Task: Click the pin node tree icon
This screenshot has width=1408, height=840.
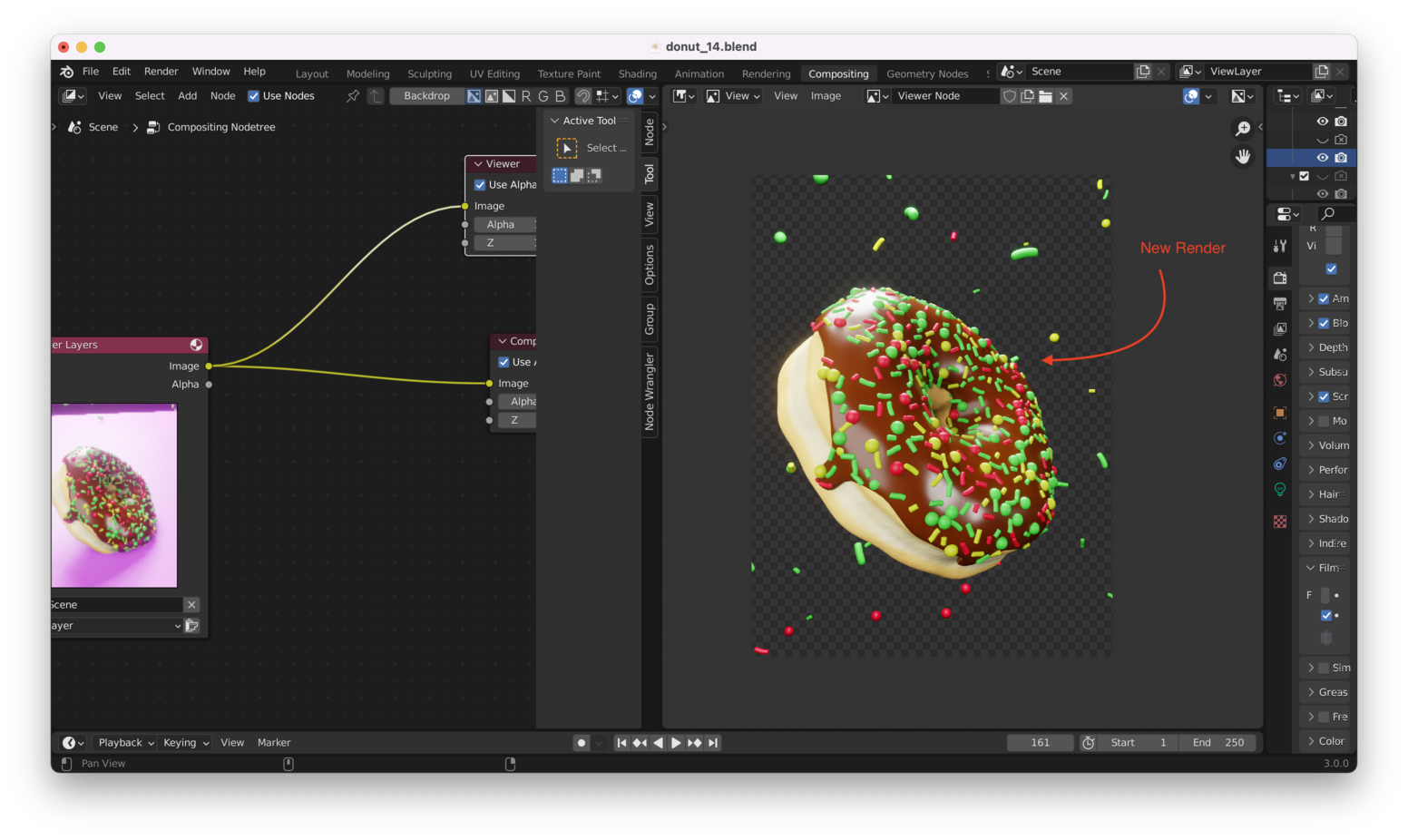Action: click(353, 96)
